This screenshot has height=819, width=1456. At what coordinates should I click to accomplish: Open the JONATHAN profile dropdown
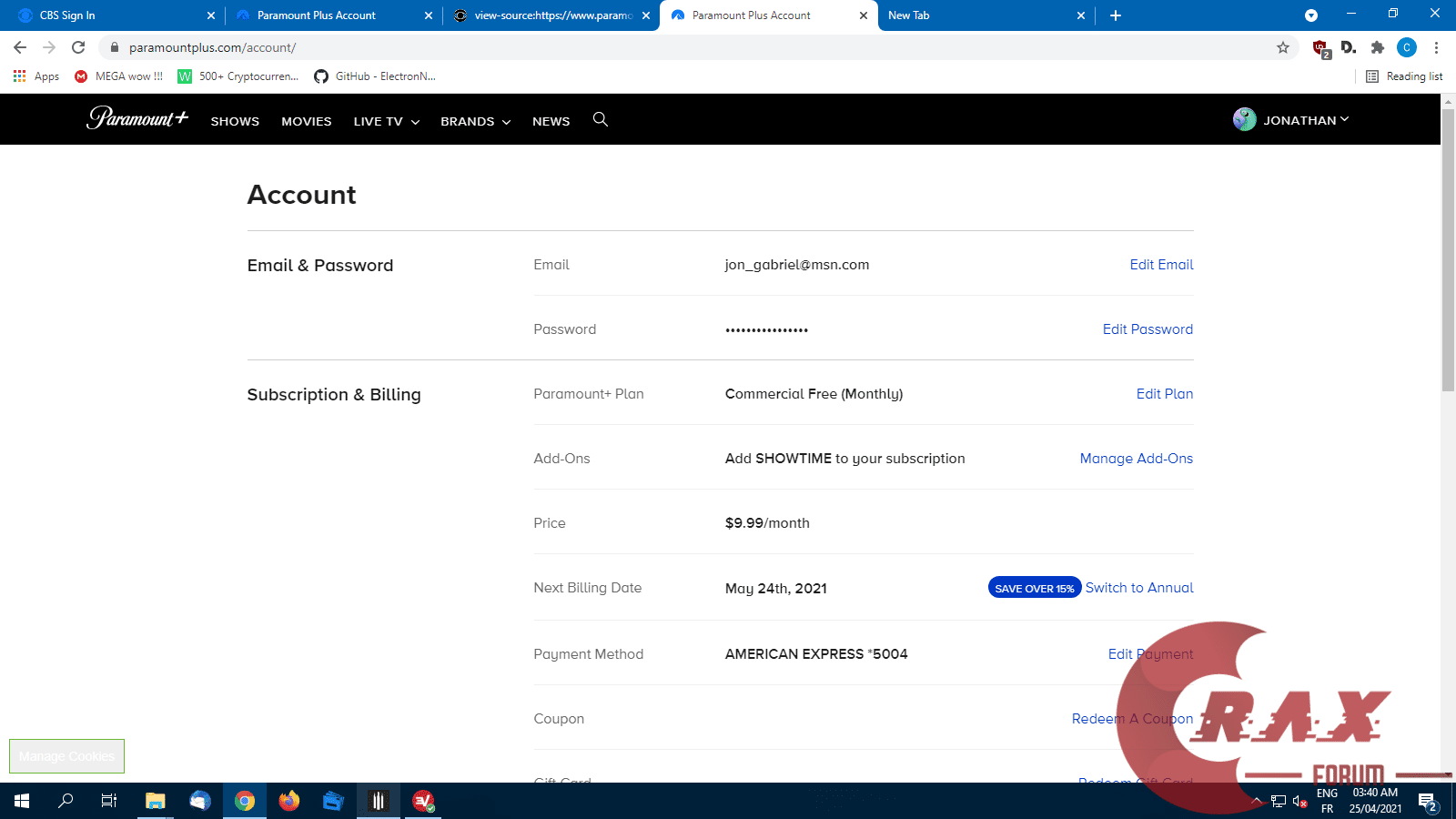[x=1292, y=120]
